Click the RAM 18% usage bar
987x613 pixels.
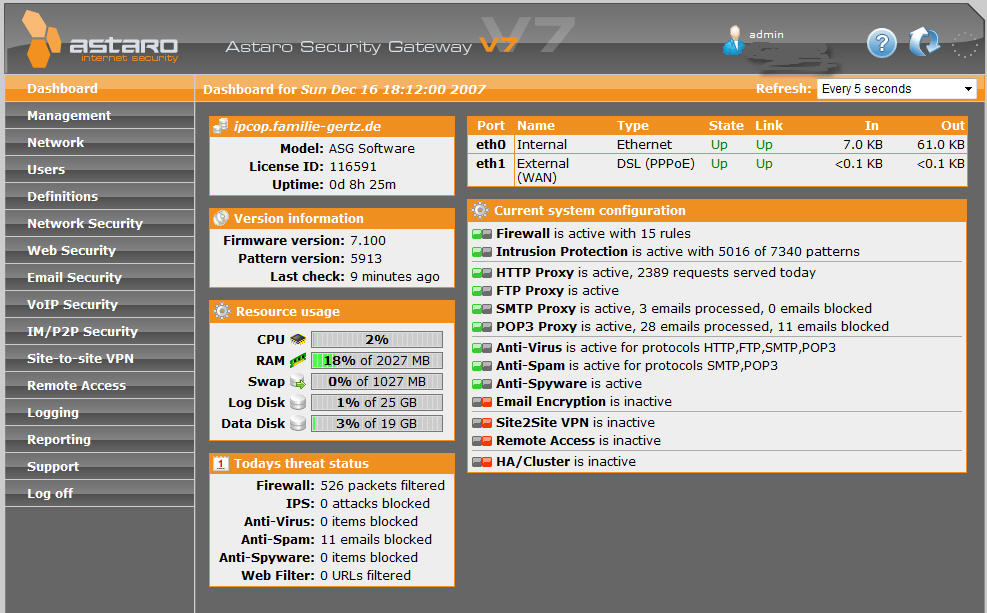point(376,361)
